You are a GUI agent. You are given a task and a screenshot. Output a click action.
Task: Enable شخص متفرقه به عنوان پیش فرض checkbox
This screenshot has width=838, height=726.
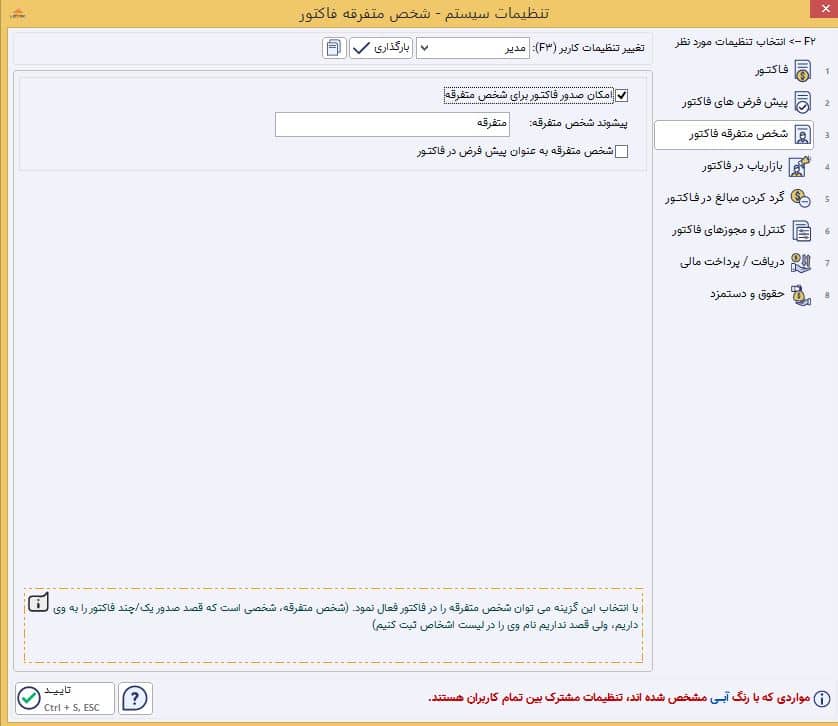(x=622, y=151)
